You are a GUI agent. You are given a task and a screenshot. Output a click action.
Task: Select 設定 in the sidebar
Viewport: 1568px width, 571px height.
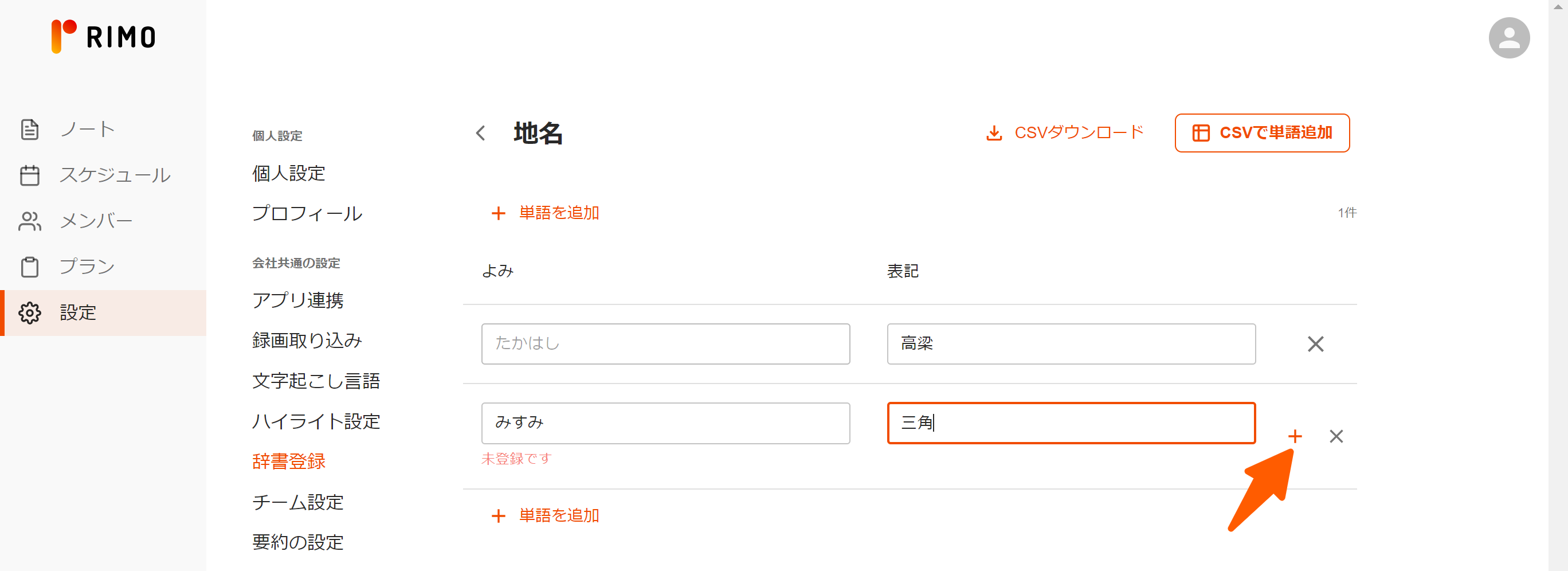[78, 313]
